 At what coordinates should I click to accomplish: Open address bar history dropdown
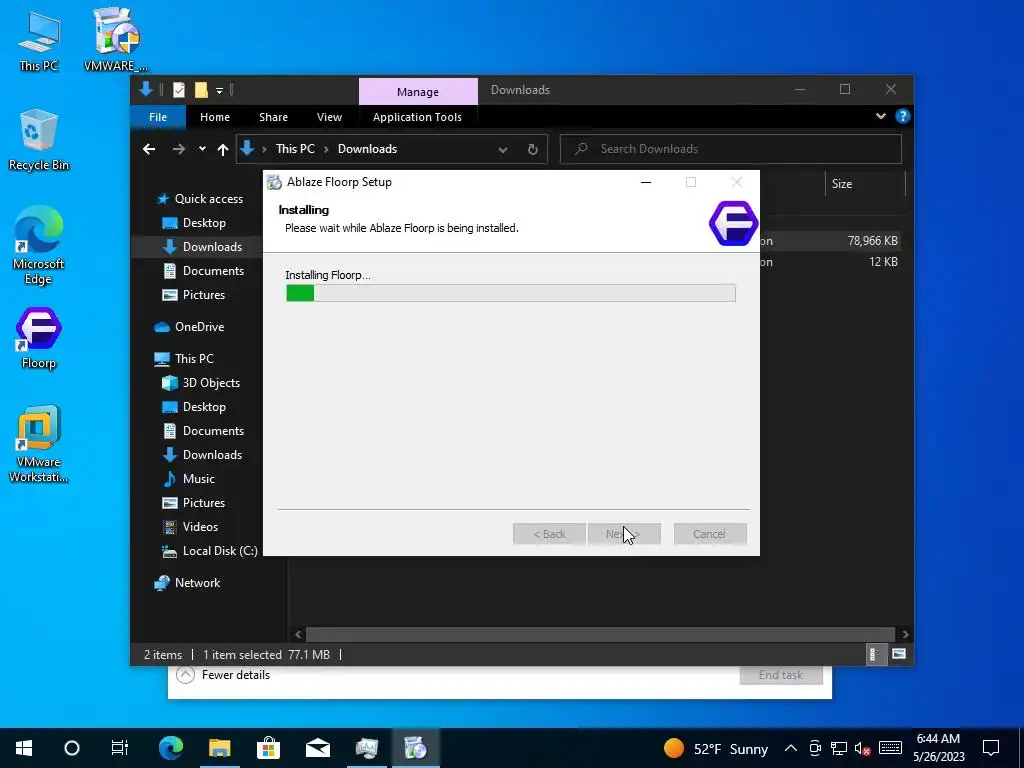pos(502,150)
